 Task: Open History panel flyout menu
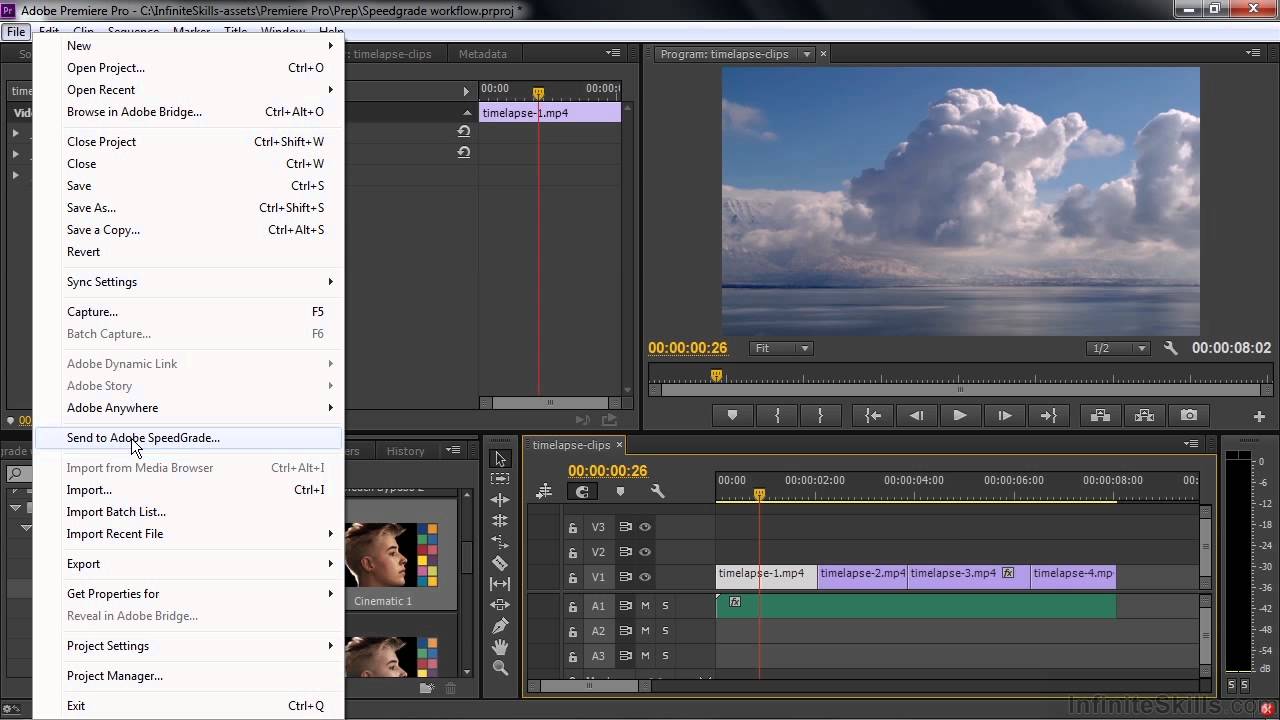453,450
